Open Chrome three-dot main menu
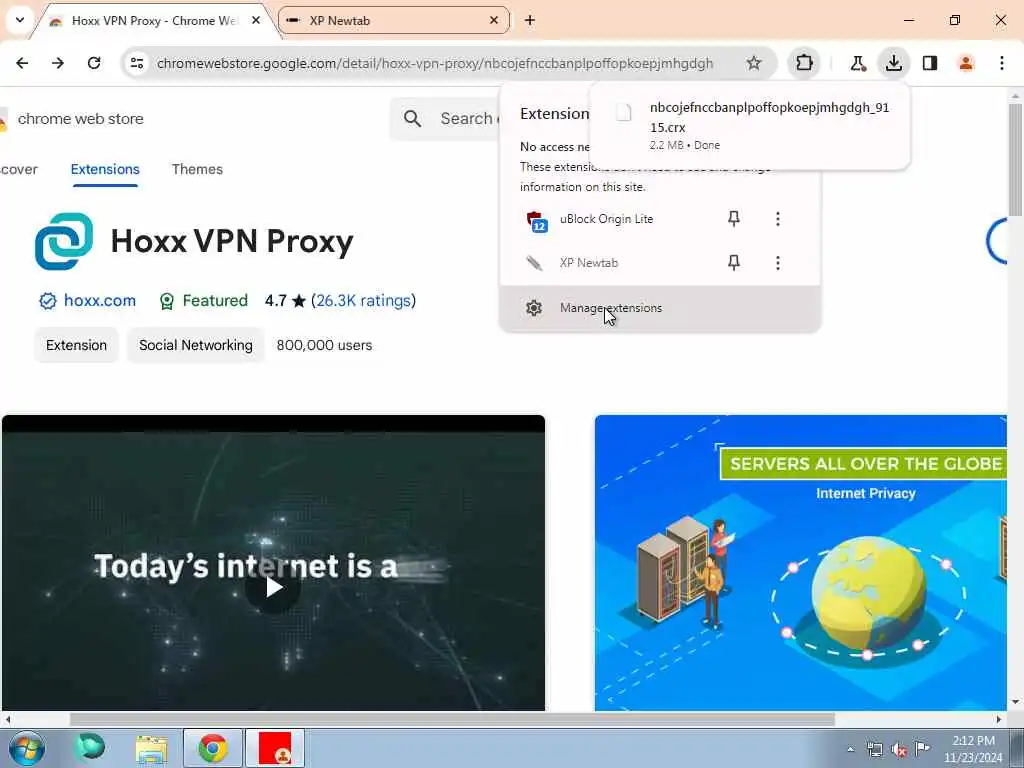1024x768 pixels. coord(1002,63)
